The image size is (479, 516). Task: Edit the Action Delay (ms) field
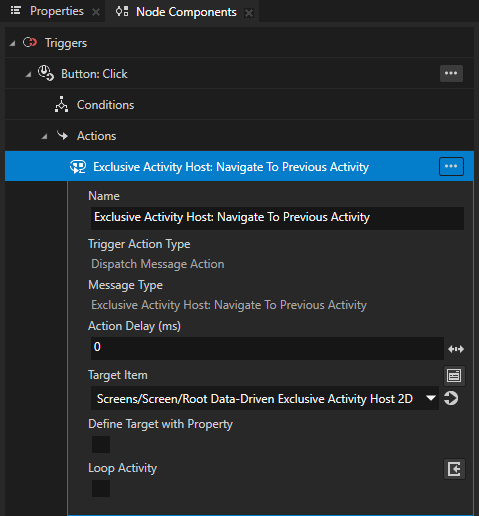[267, 348]
